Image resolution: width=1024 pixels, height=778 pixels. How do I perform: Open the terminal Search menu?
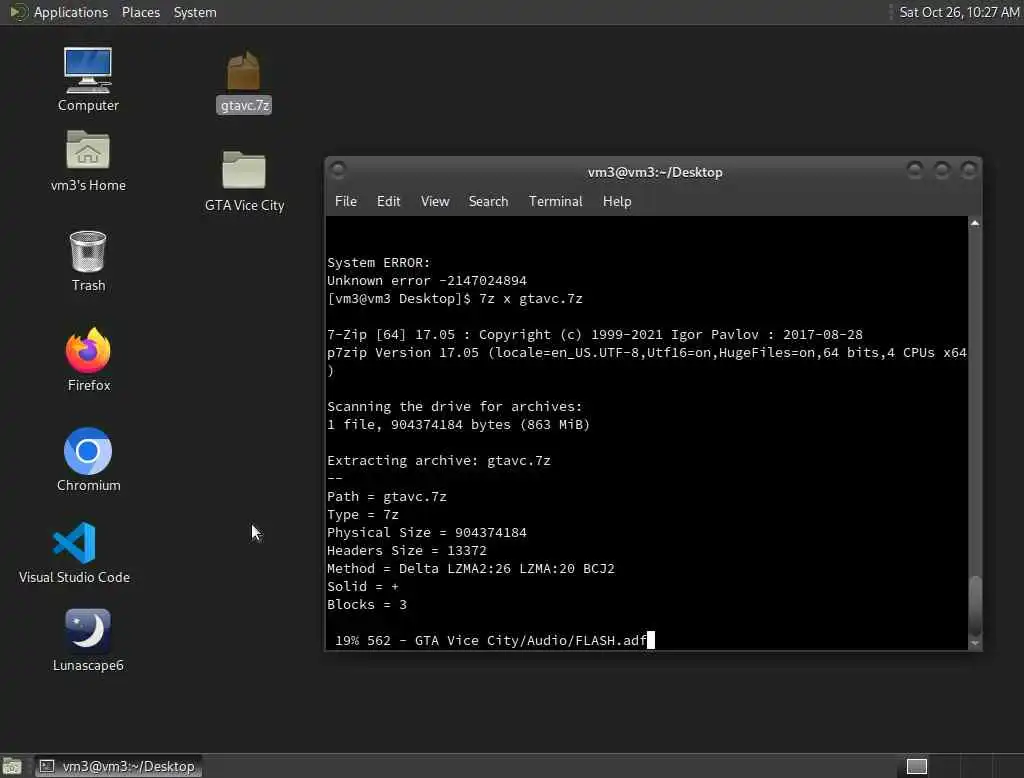pyautogui.click(x=488, y=201)
